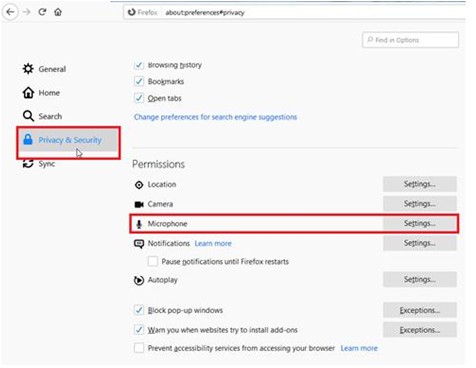Reload the page with the refresh icon
The image size is (476, 368).
(42, 12)
